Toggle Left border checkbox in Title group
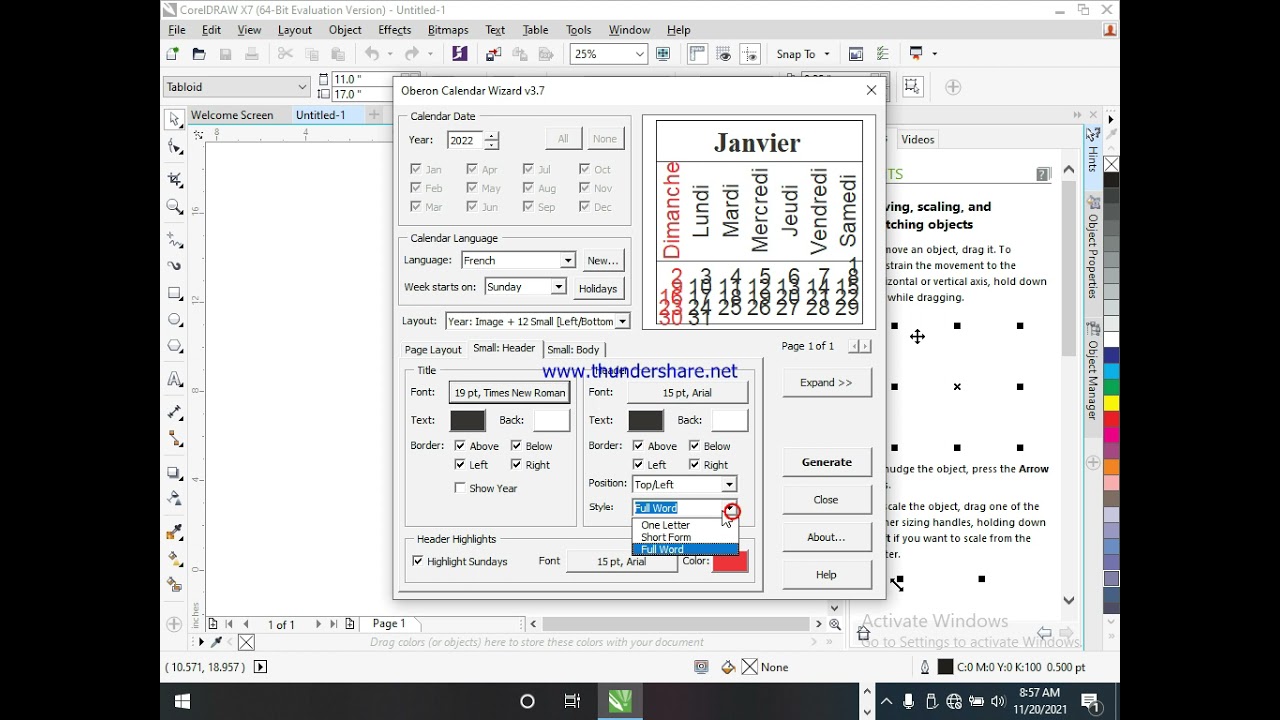Viewport: 1280px width, 720px height. (460, 465)
